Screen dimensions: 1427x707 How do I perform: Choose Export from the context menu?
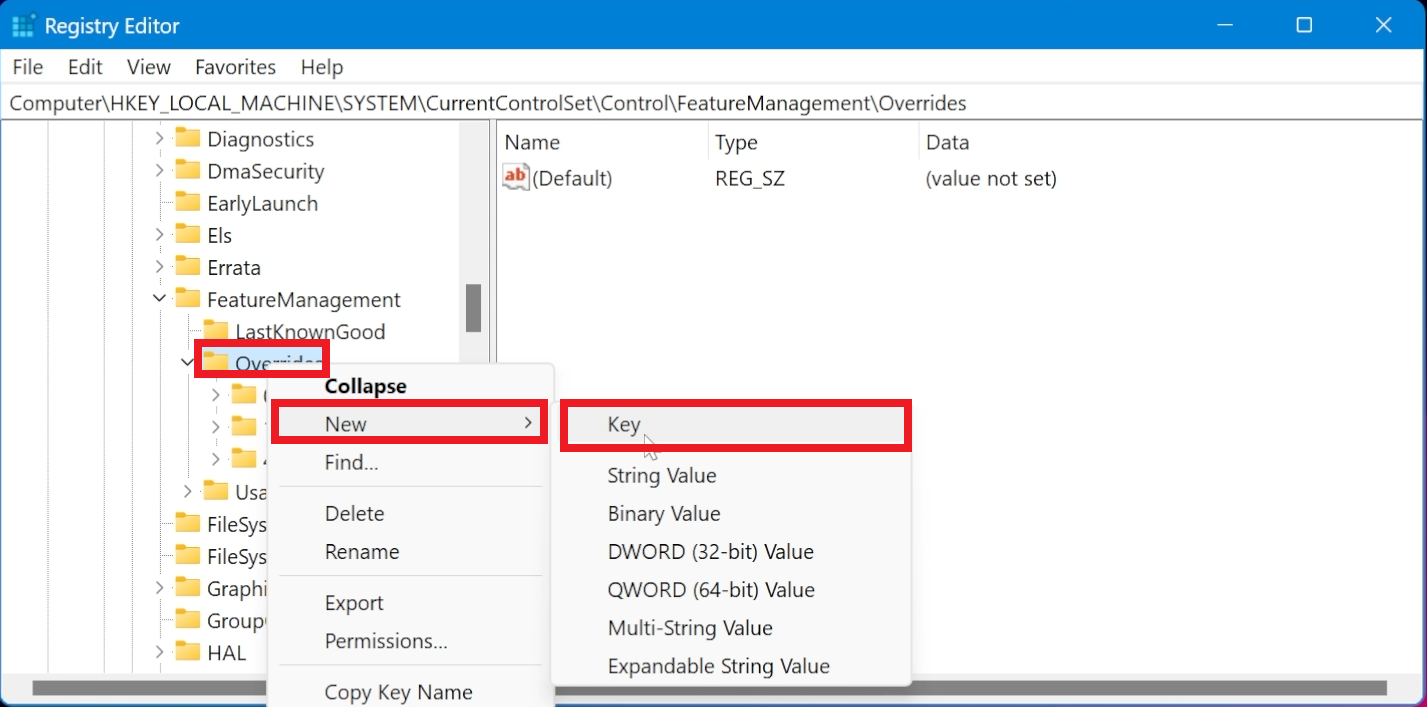[354, 602]
